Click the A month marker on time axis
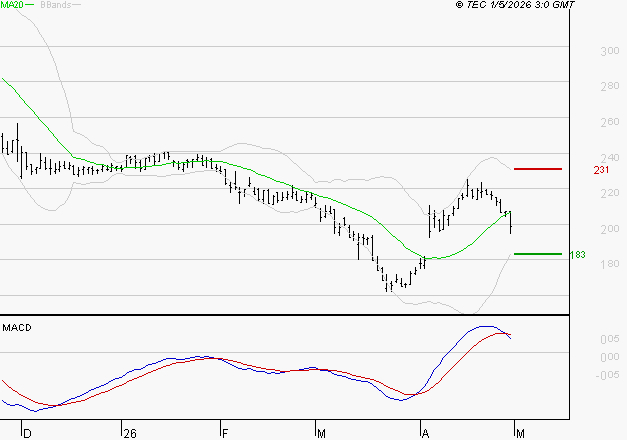Screen dimensions: 627x440 tap(425, 434)
